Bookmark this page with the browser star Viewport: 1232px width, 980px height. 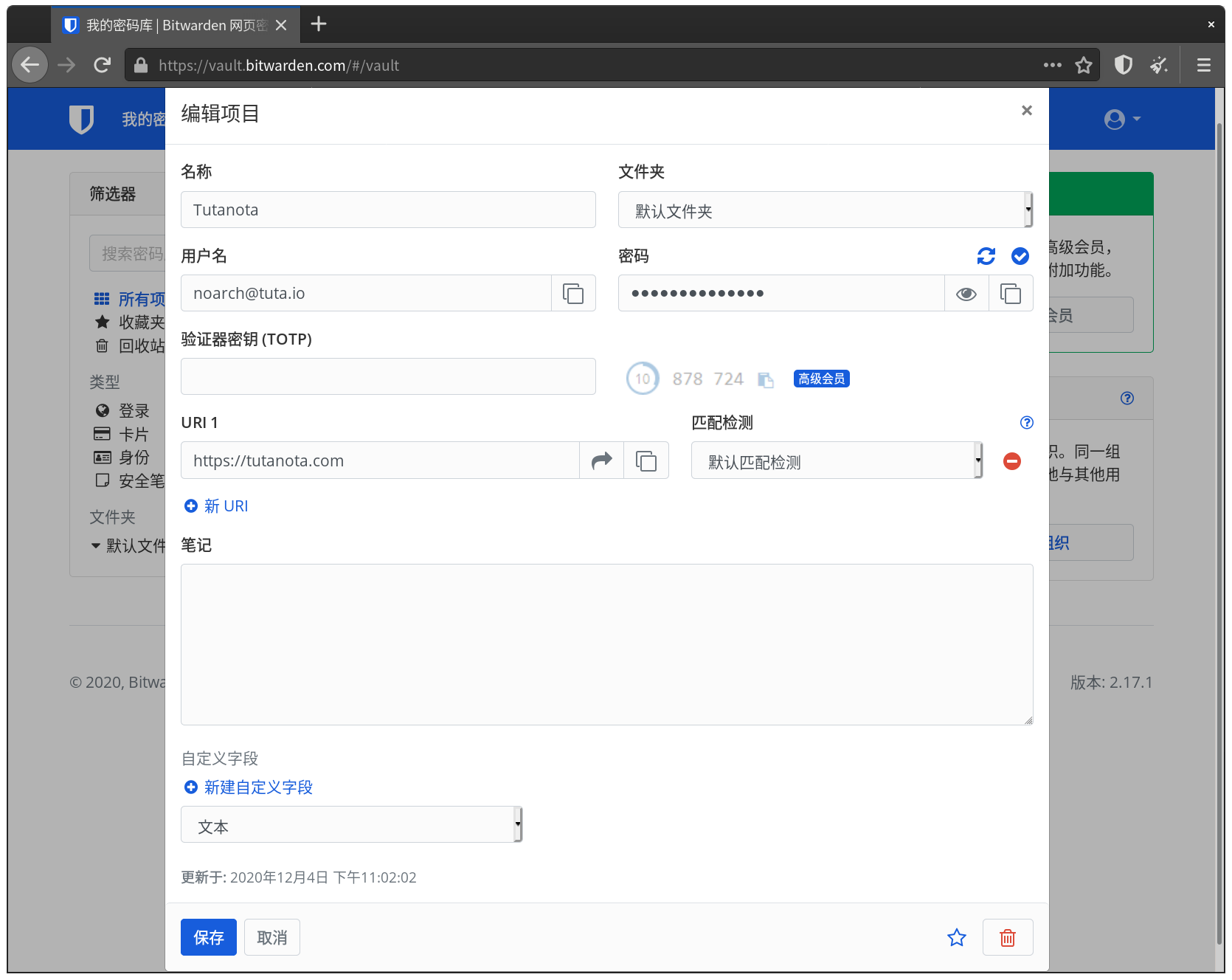point(1083,66)
